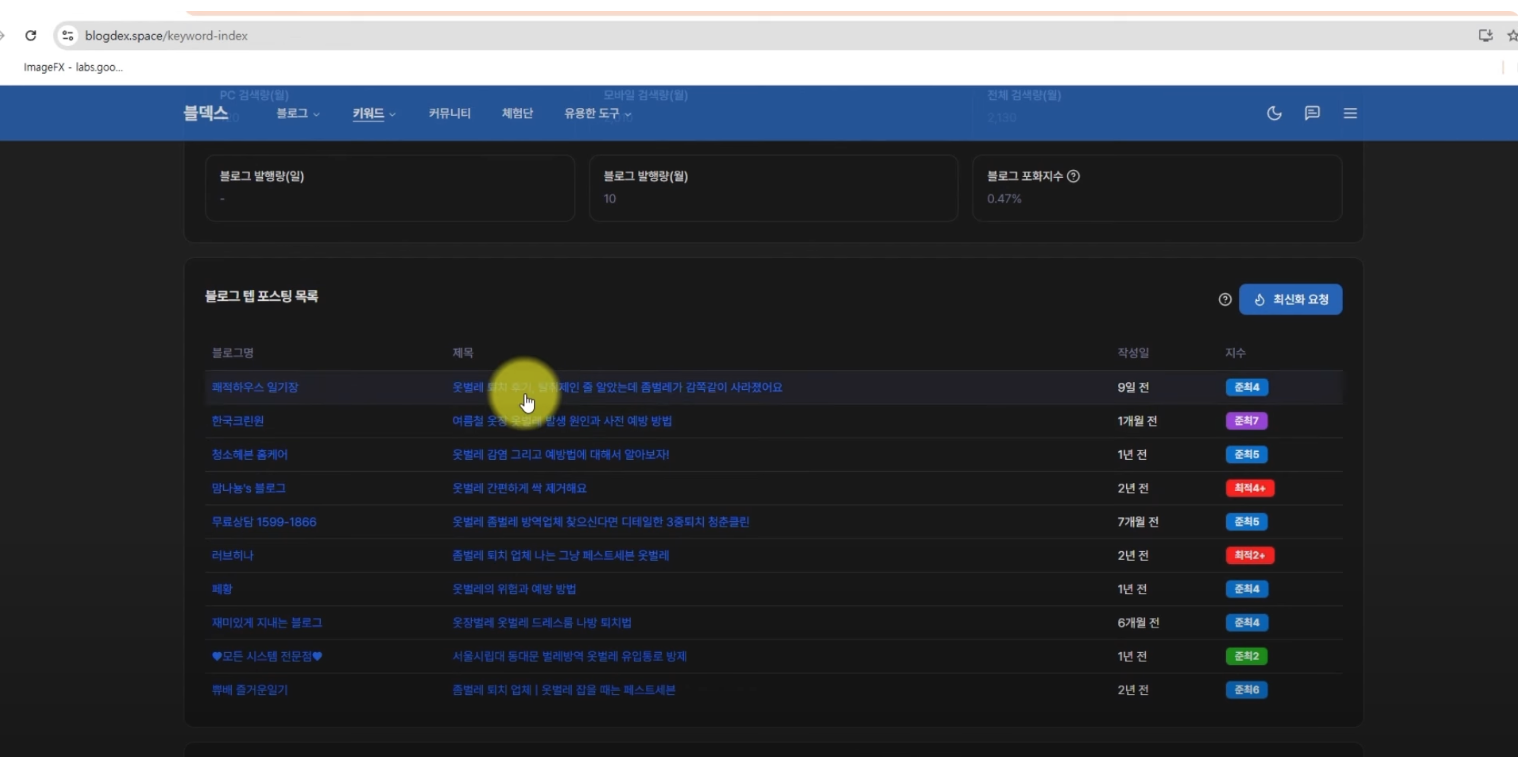Viewport: 1518px width, 757px height.
Task: Open post 서울시립대 동대문 벌레방역 옷벌레 유입통로 방제
Action: tap(569, 656)
